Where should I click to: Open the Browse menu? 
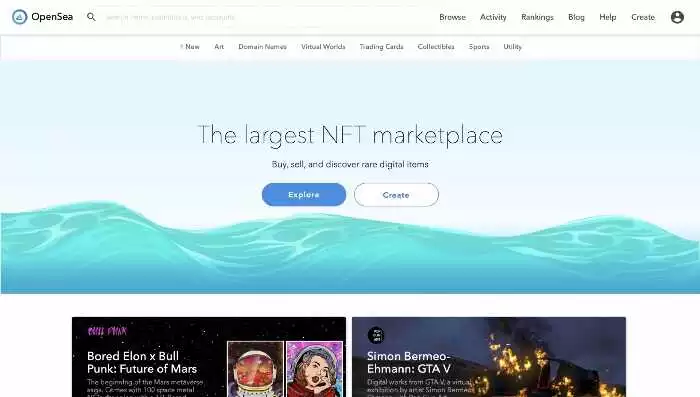click(452, 17)
